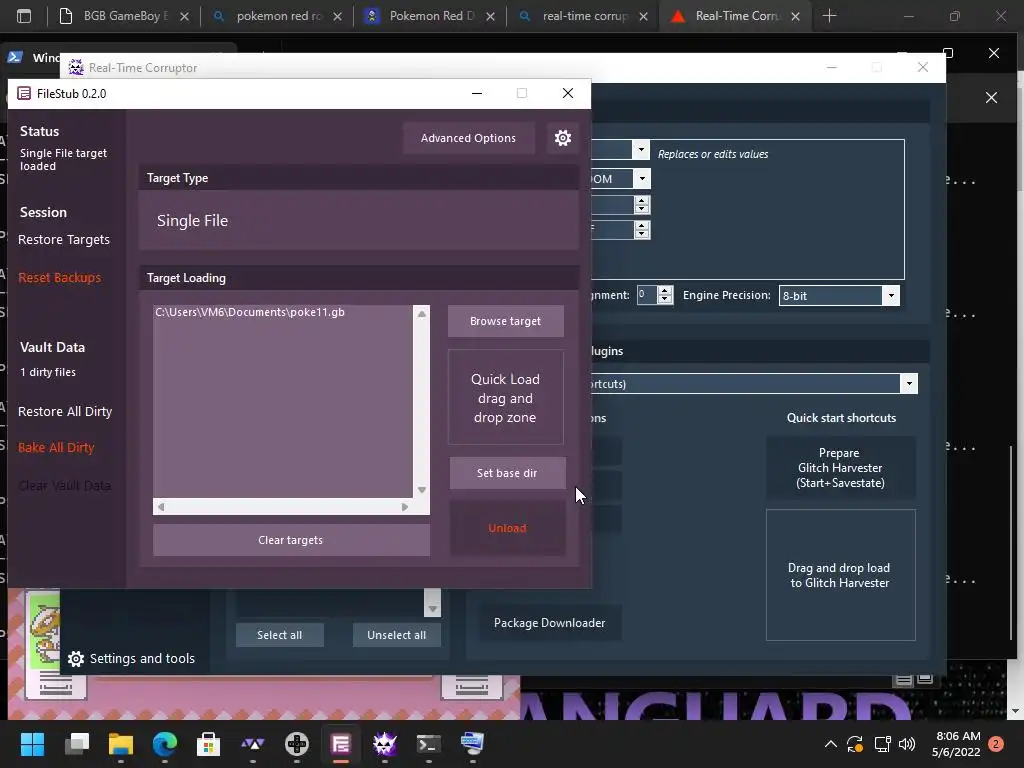1024x768 pixels.
Task: Open FileStub settings gear icon
Action: point(562,138)
